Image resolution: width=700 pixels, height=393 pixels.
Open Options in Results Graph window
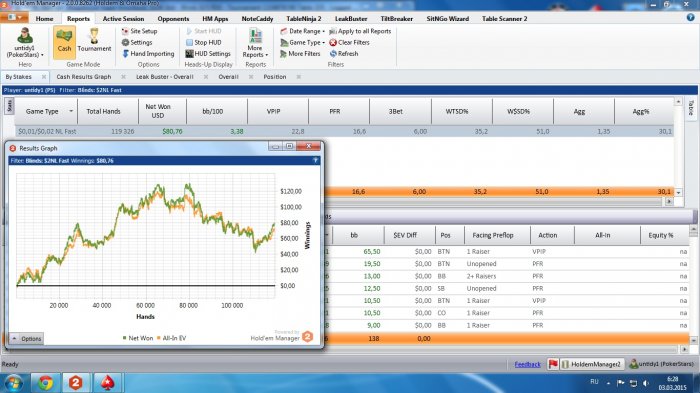(x=27, y=339)
